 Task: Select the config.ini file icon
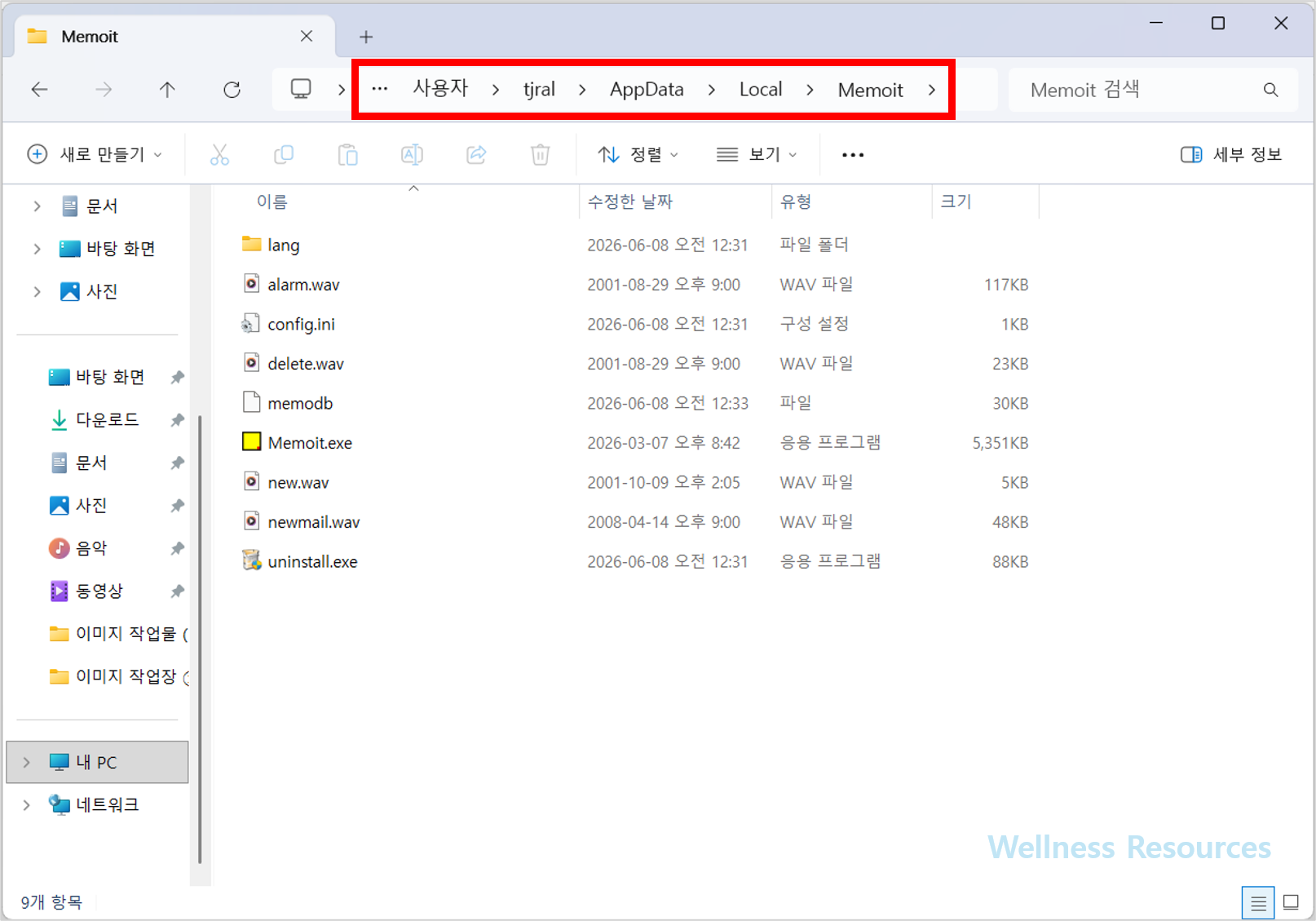(x=251, y=324)
